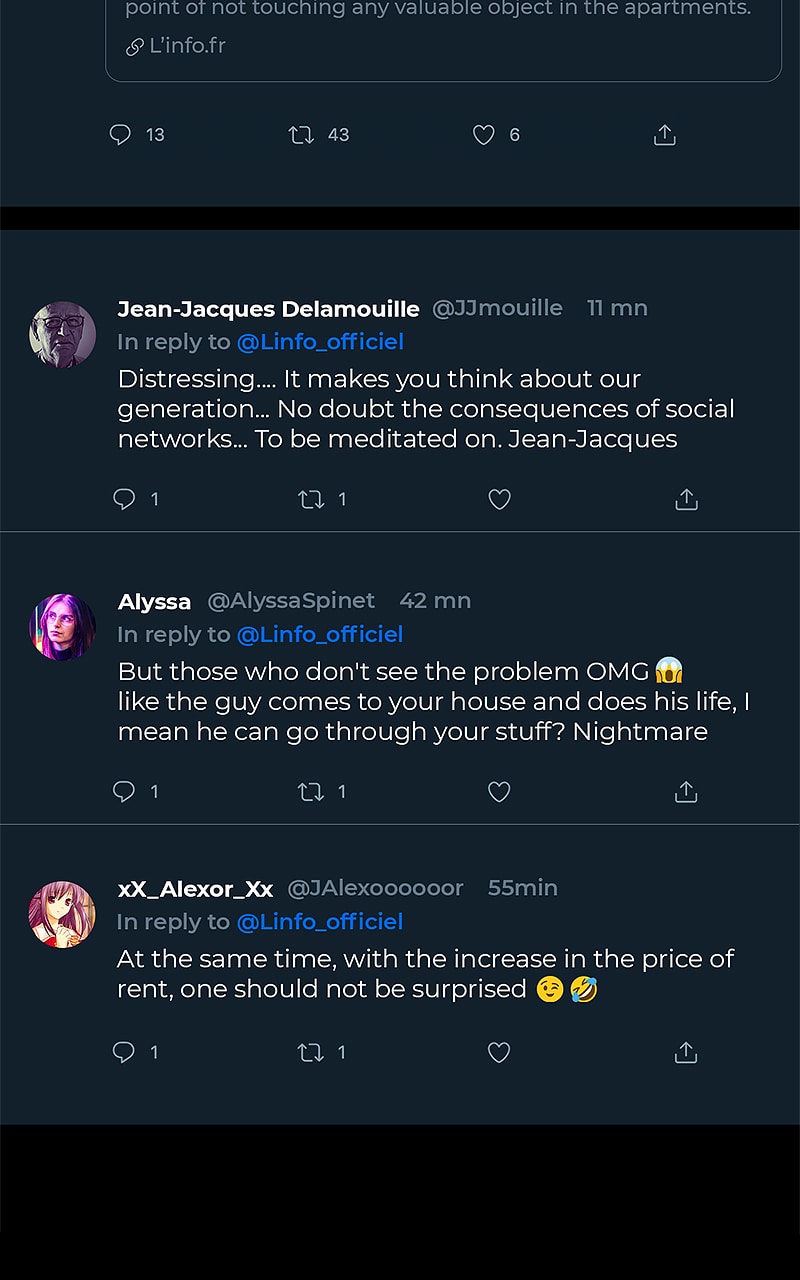The image size is (800, 1280).
Task: Like xX_Alexor_Xx's comment
Action: 499,1052
